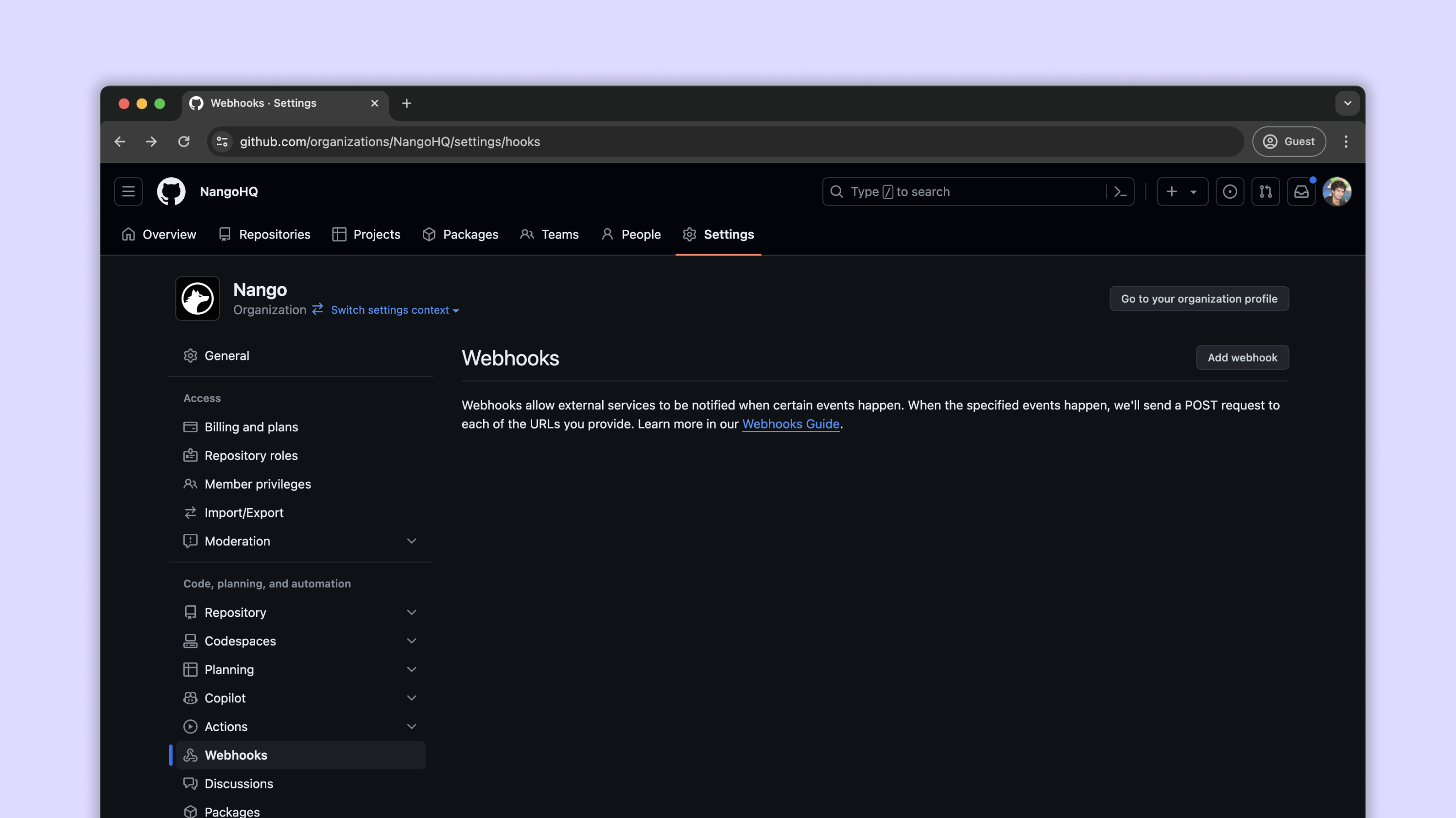Click the Guest profile button

(x=1289, y=141)
